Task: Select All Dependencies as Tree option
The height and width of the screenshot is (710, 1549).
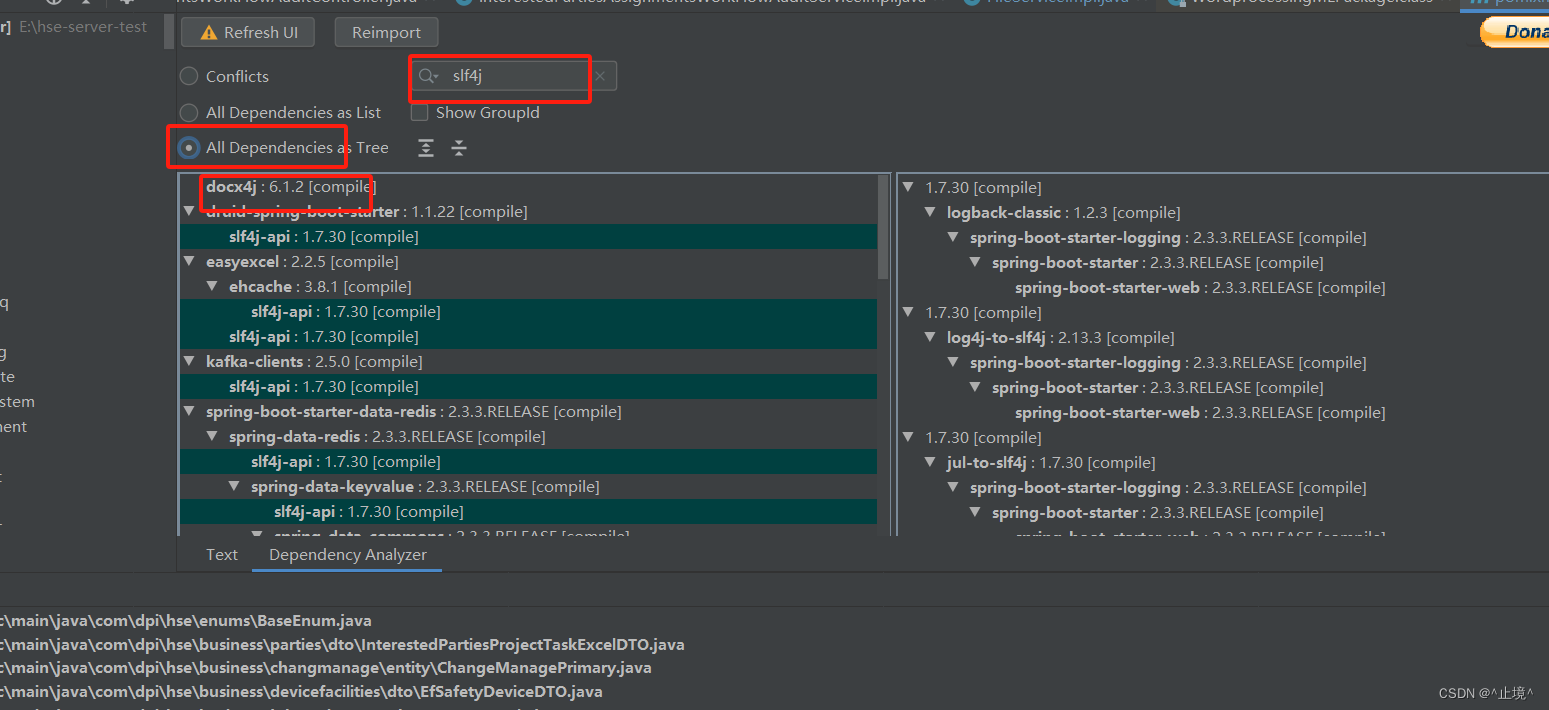Action: pyautogui.click(x=189, y=148)
